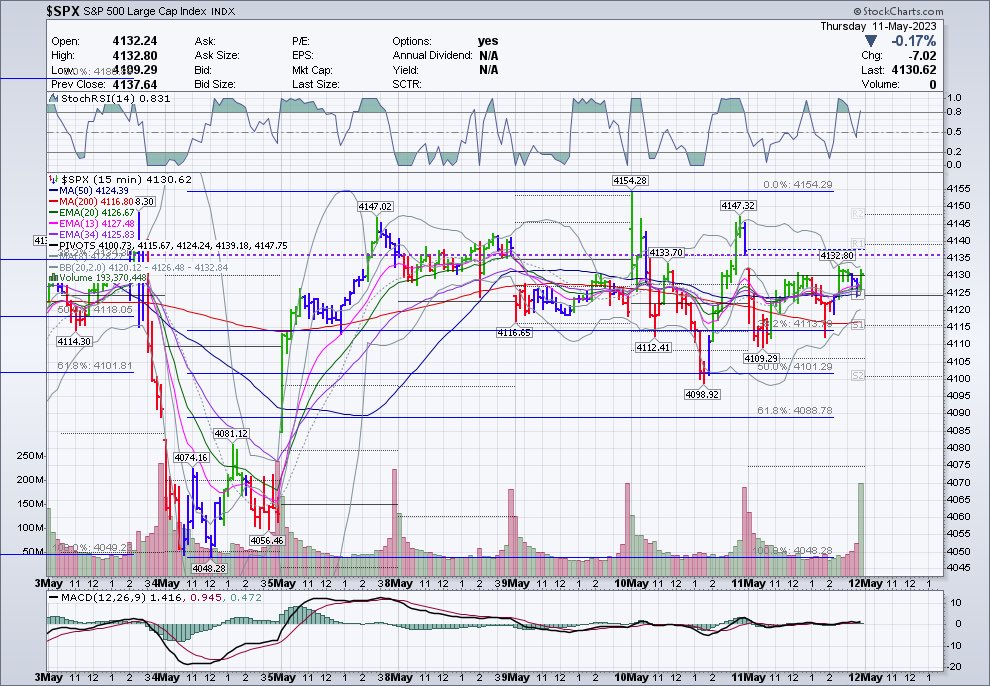
Task: Click the 50.0%: 4101.29 Fibonacci label
Action: click(795, 367)
